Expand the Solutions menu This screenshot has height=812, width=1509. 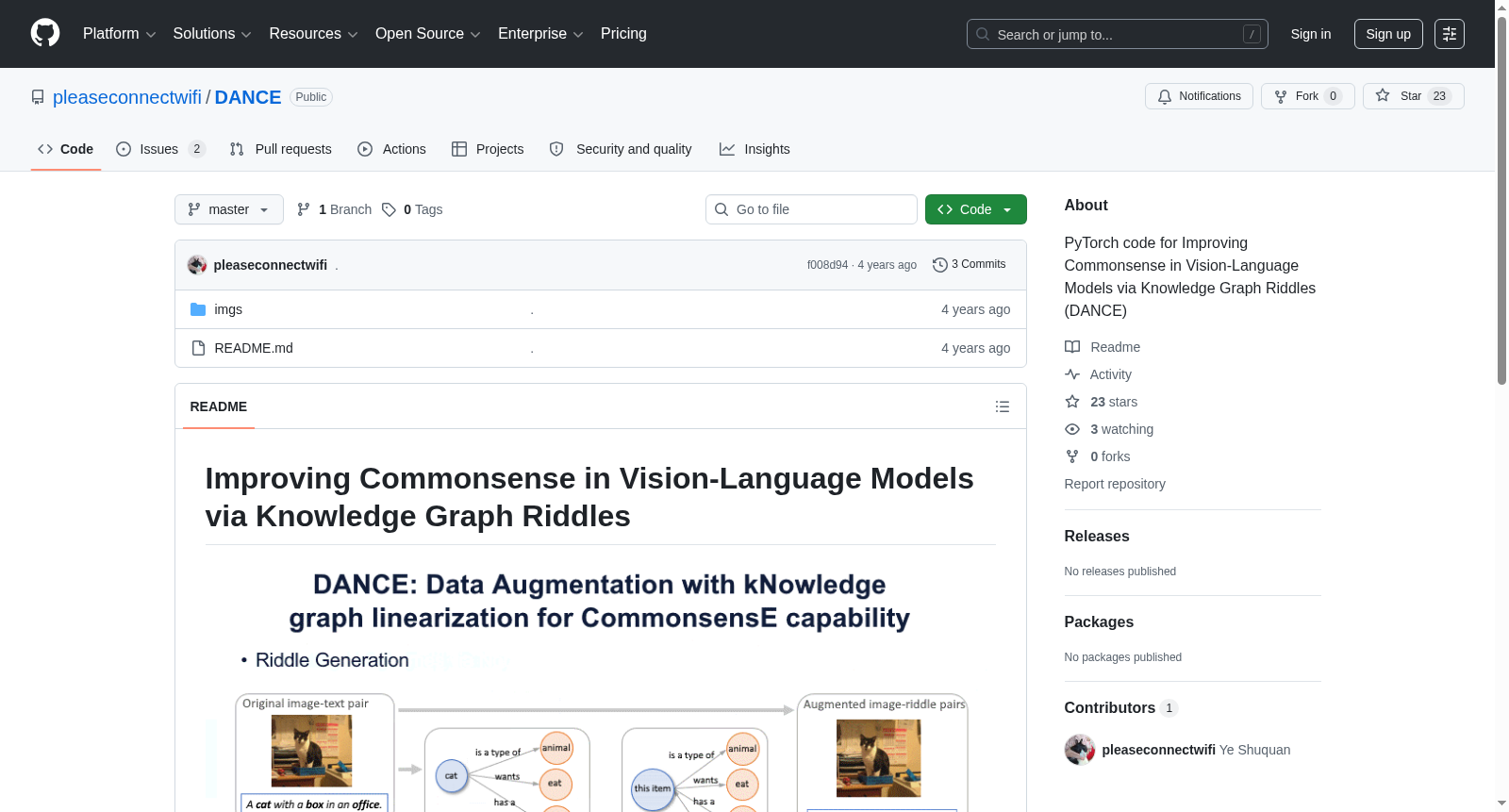pyautogui.click(x=212, y=34)
